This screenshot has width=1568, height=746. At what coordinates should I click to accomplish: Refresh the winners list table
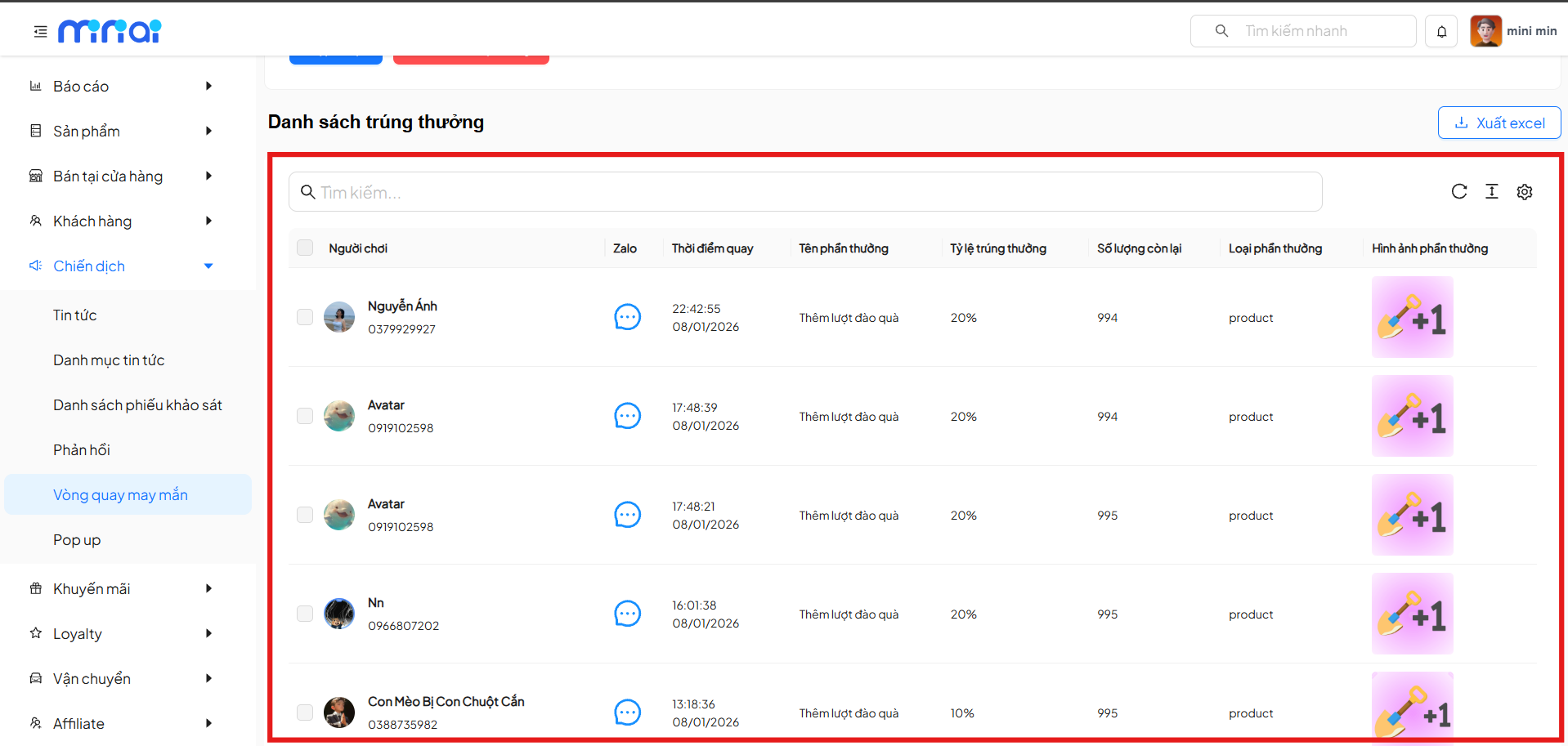pyautogui.click(x=1458, y=192)
